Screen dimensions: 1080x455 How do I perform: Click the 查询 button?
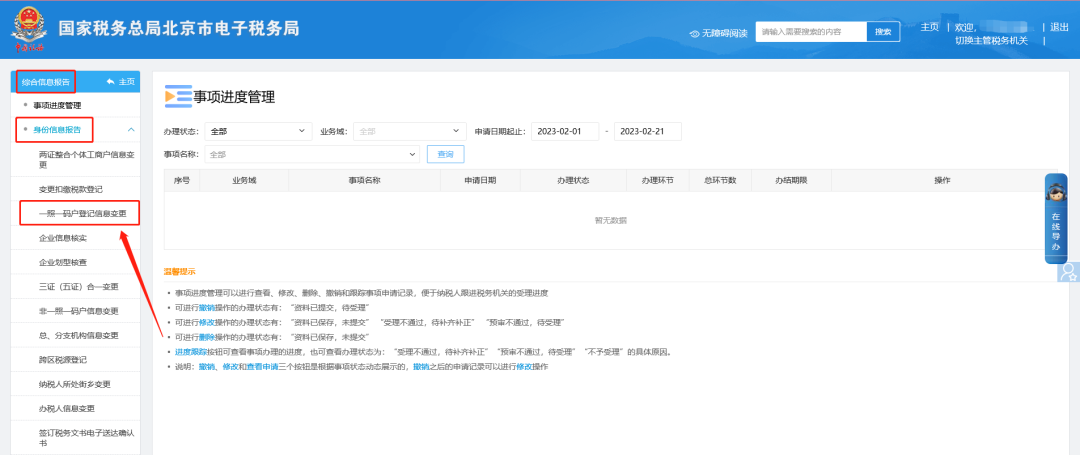[446, 154]
